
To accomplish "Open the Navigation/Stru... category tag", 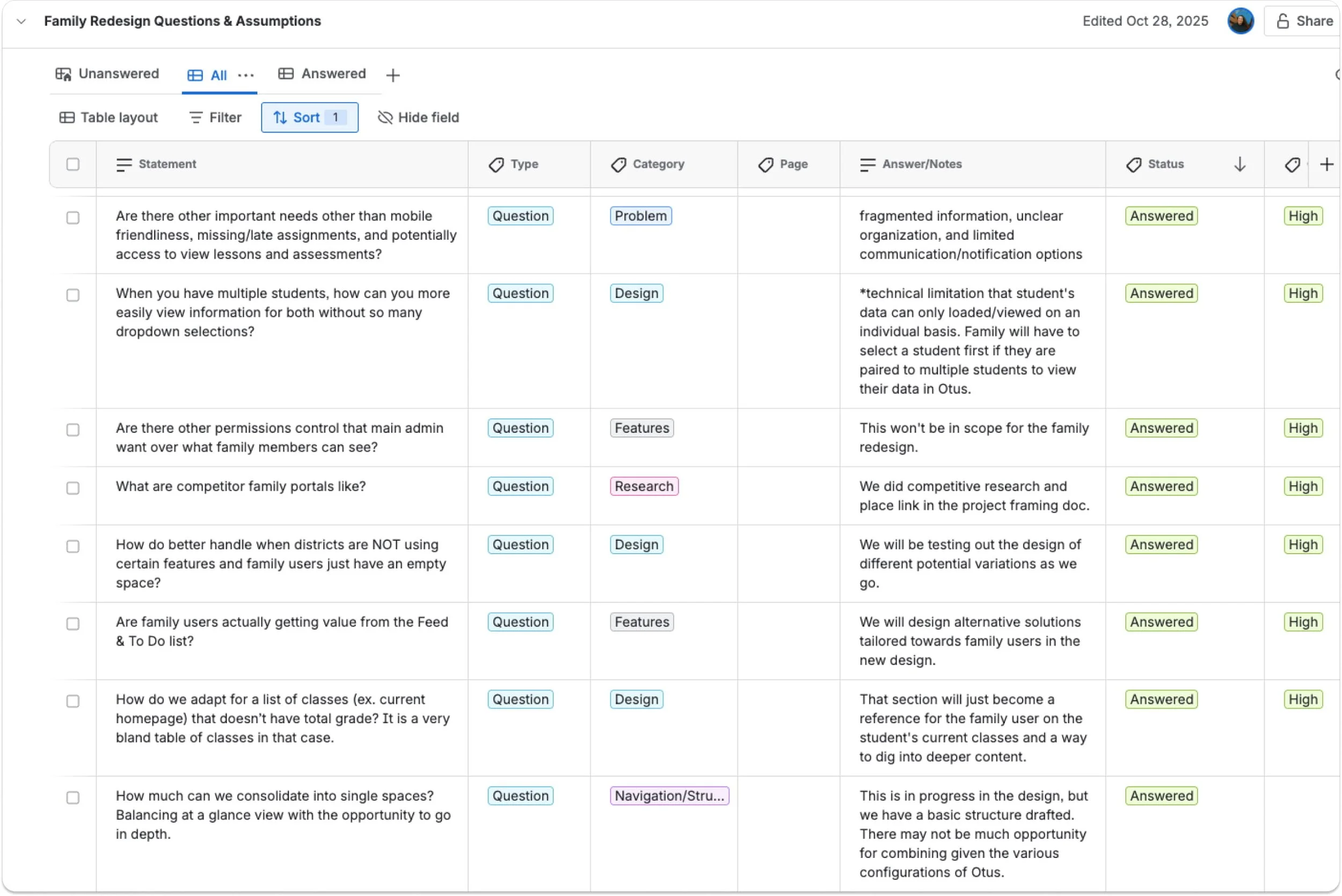I will tap(669, 796).
